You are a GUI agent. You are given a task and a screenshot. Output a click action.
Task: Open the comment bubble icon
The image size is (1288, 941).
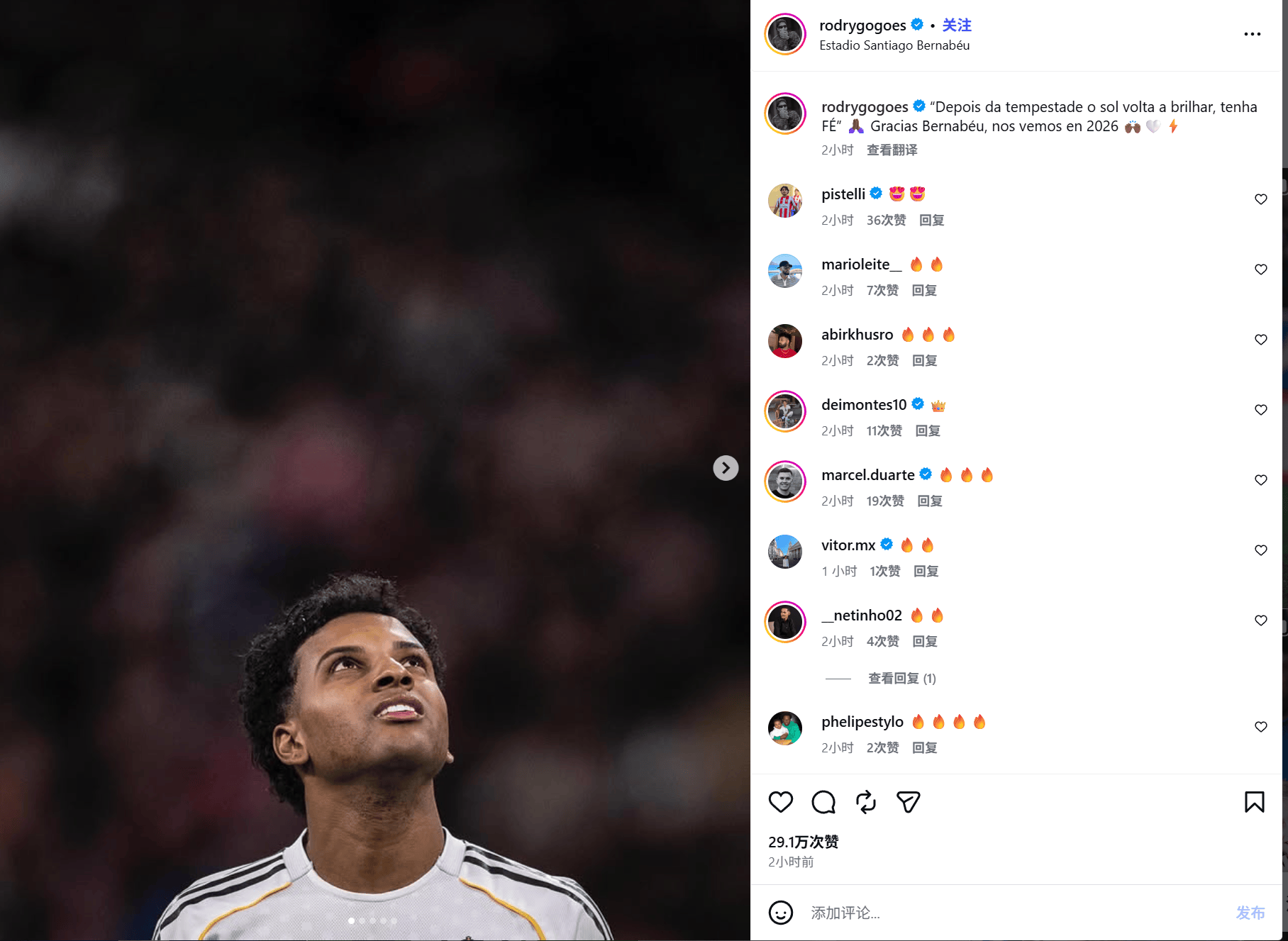823,802
